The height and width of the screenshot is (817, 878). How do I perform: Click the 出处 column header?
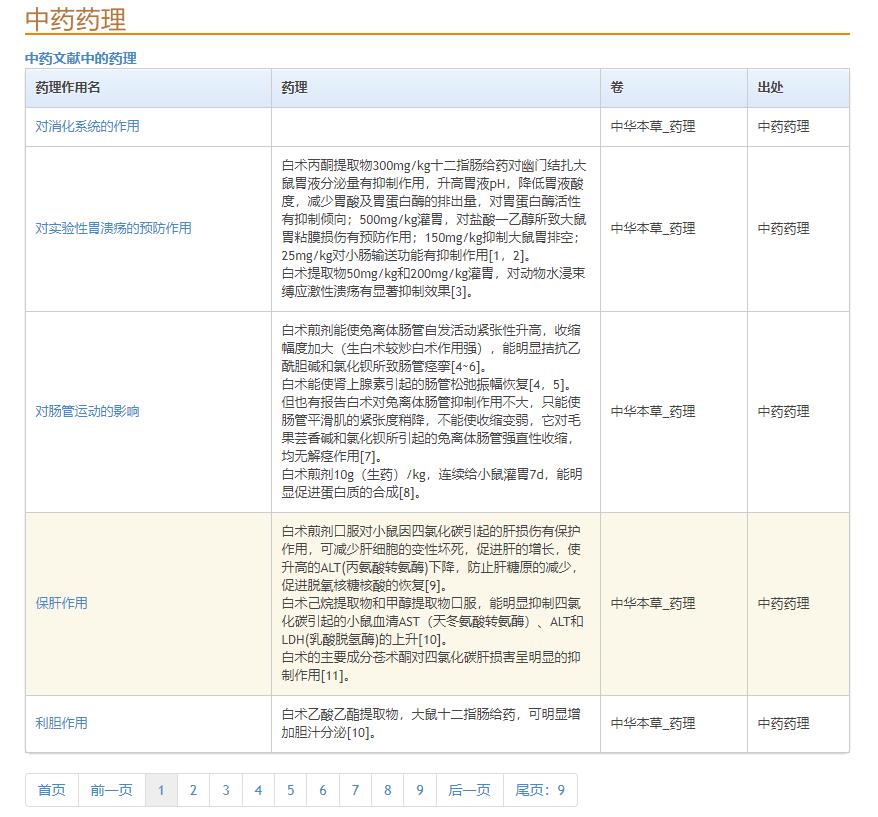(x=771, y=88)
